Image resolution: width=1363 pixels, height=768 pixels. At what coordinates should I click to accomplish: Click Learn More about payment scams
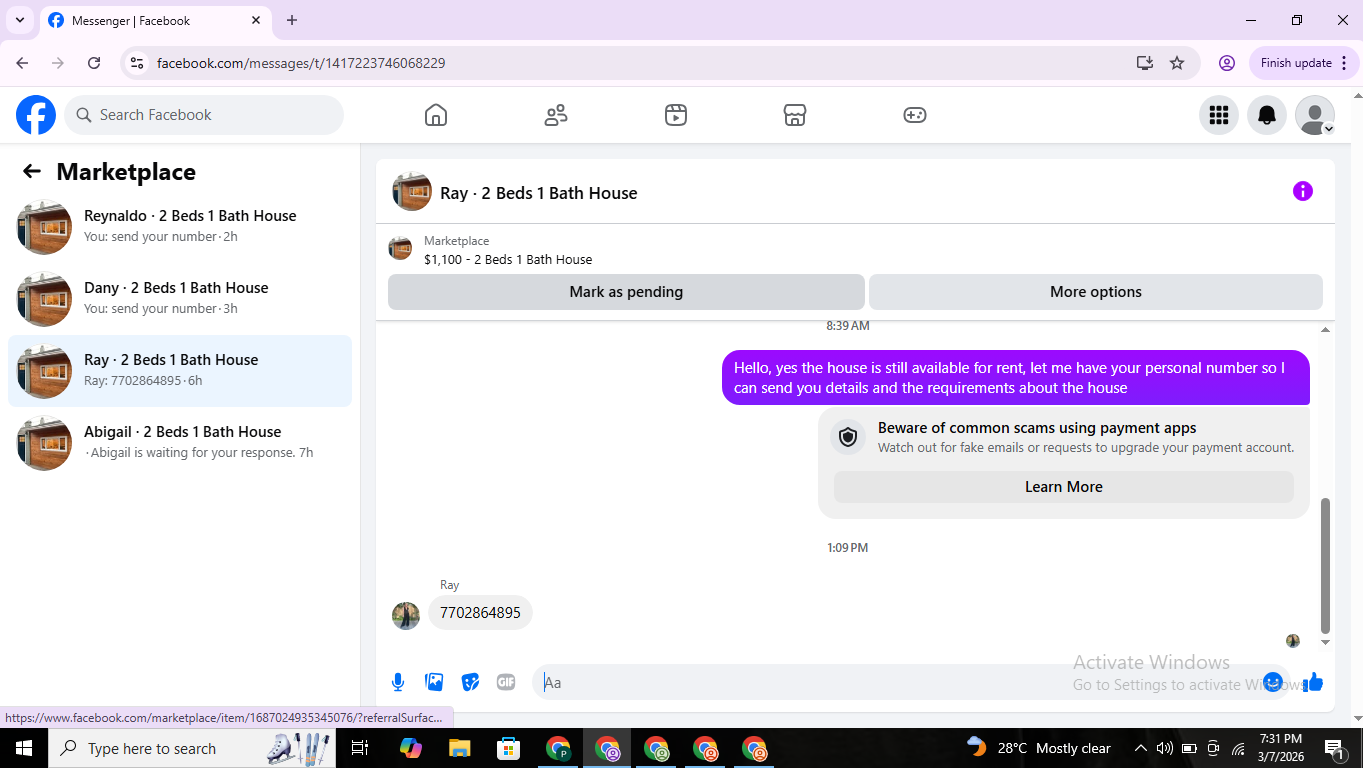1064,487
